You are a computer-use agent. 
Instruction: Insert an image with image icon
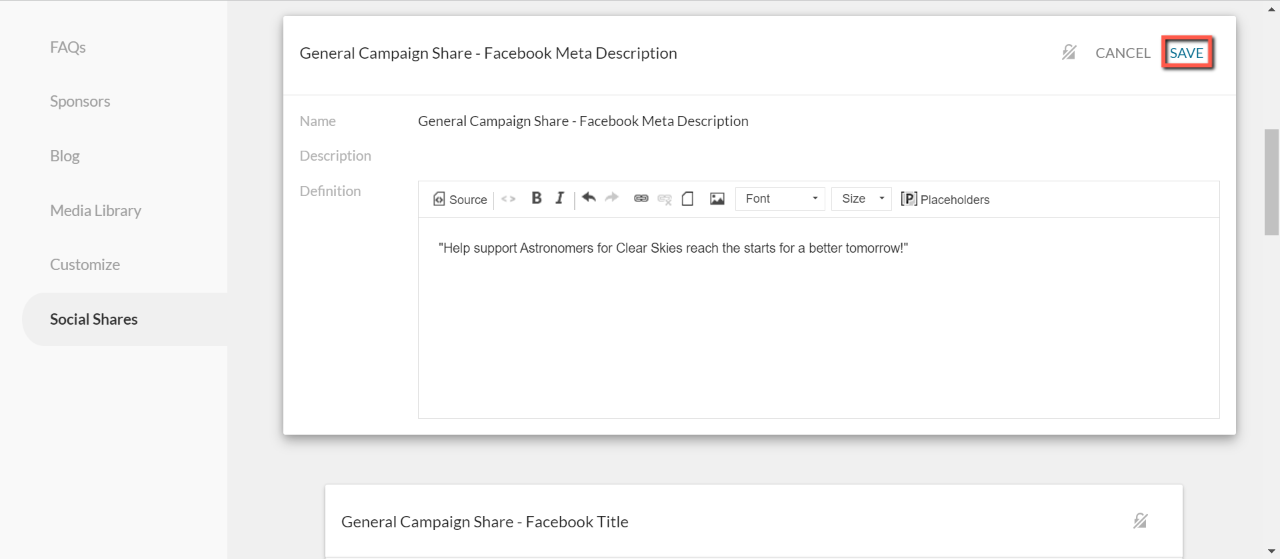[x=717, y=199]
